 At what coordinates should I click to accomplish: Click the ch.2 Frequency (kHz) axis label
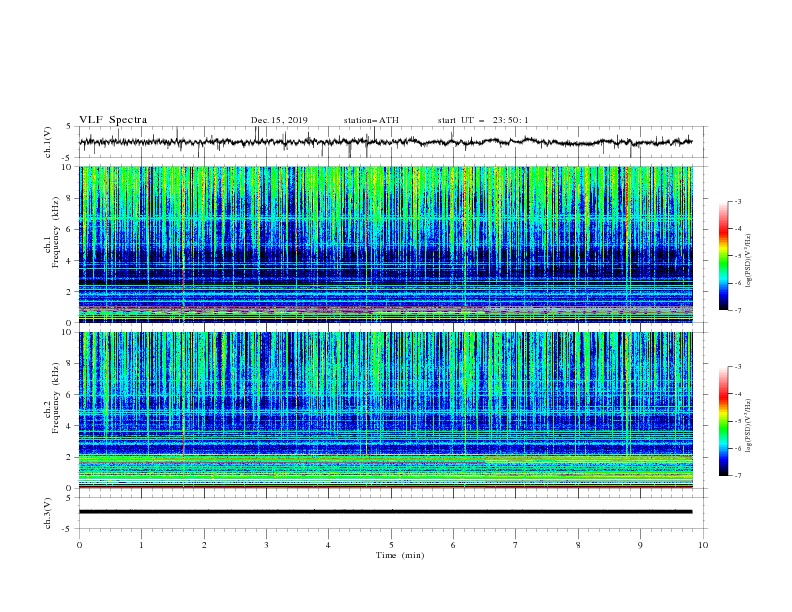52,398
